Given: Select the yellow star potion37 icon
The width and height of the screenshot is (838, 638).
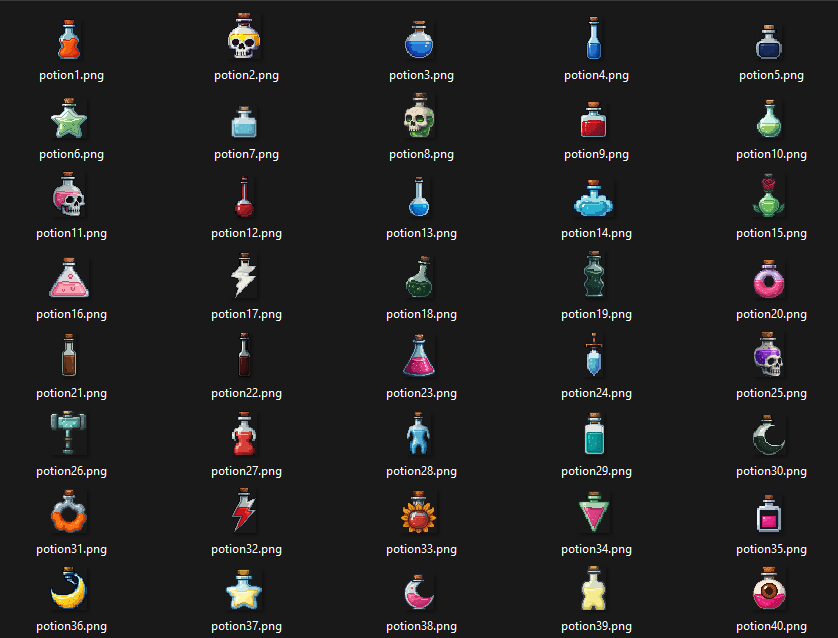Looking at the screenshot, I should click(244, 590).
